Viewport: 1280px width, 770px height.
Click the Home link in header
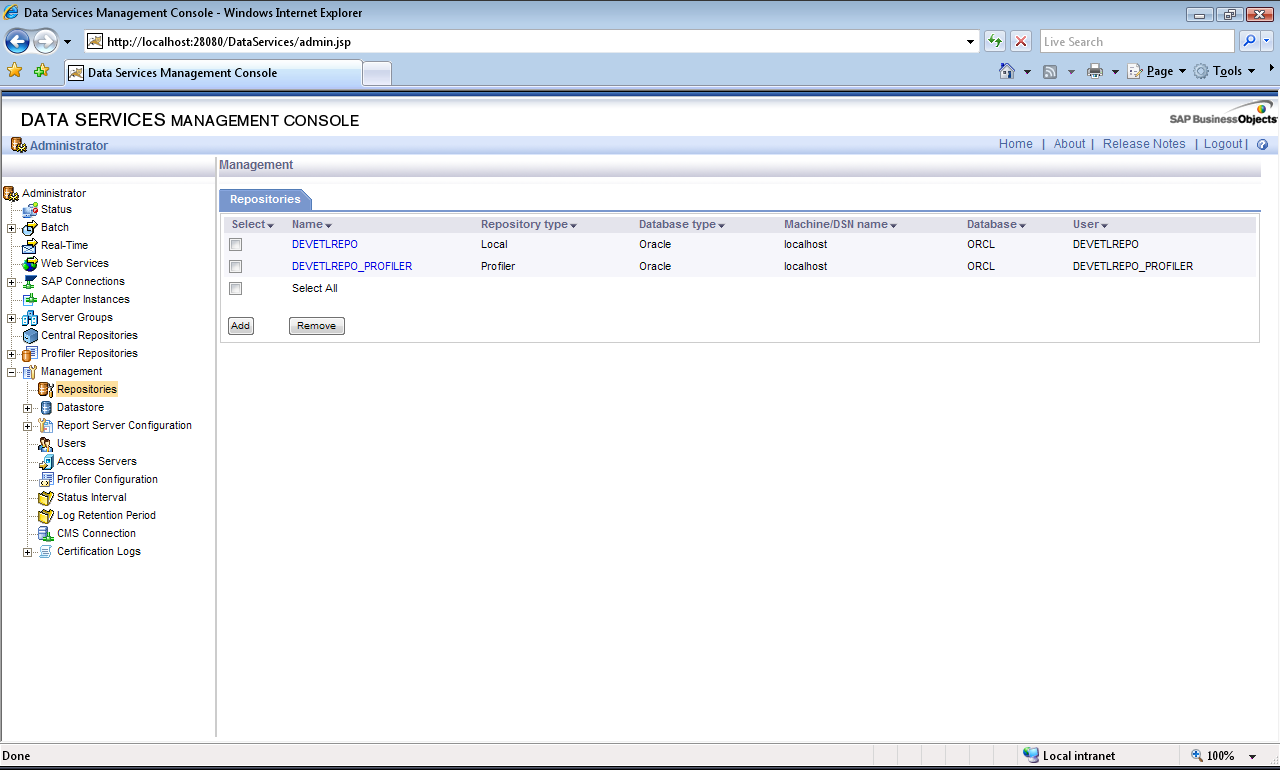pyautogui.click(x=1016, y=145)
